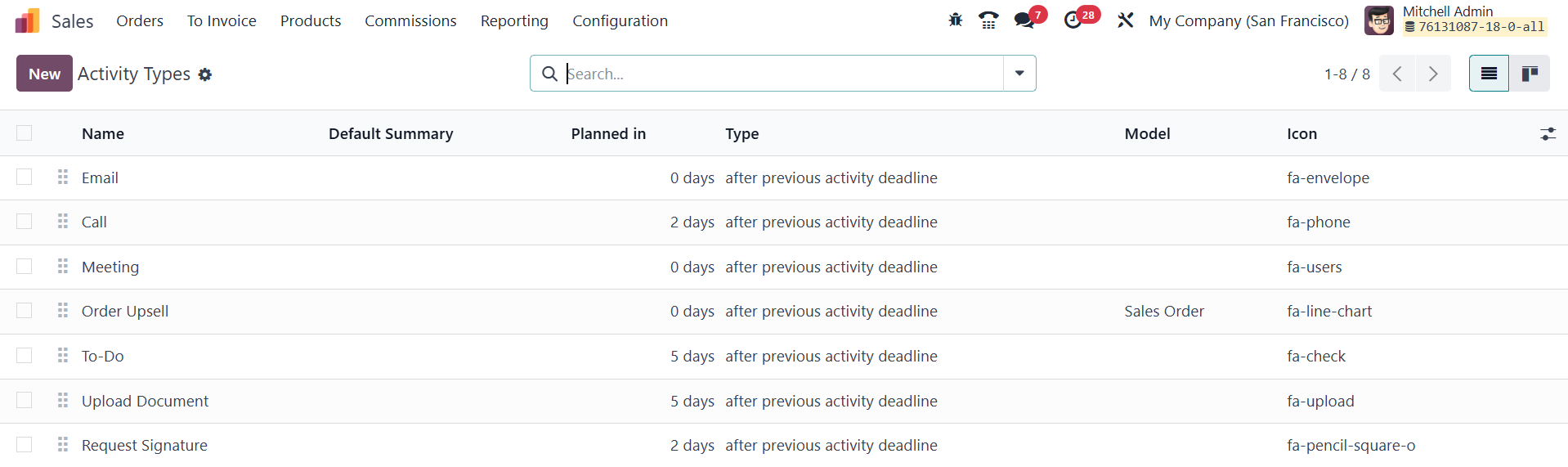This screenshot has width=1568, height=467.
Task: Switch to List view
Action: 1489,74
